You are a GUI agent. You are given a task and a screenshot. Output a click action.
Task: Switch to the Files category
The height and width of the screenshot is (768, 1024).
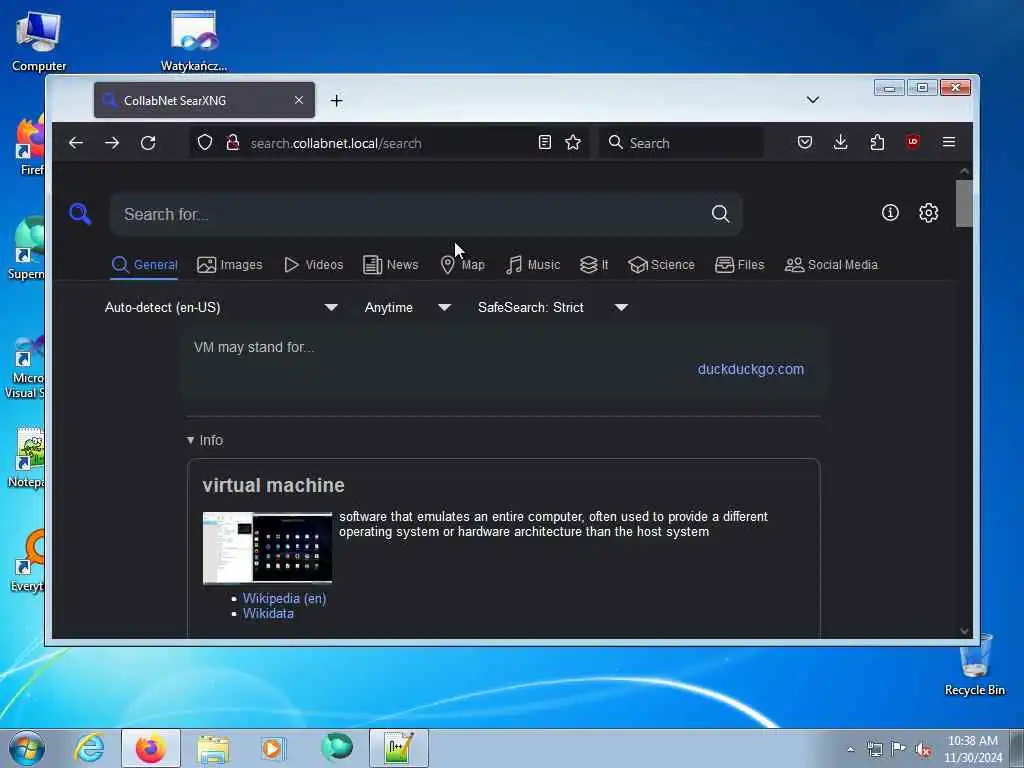[x=739, y=264]
